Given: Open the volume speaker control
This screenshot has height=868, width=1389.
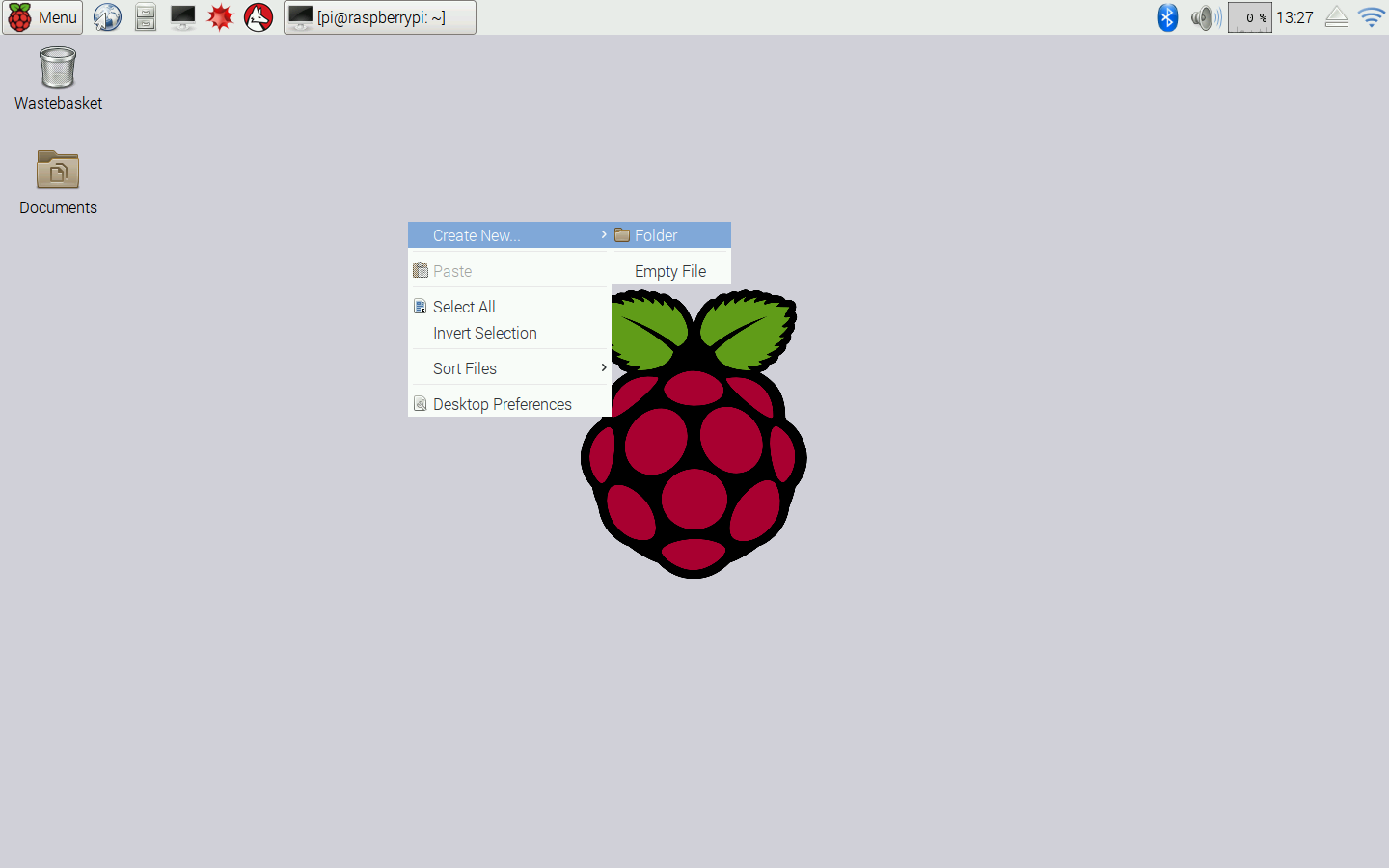Looking at the screenshot, I should [x=1206, y=17].
